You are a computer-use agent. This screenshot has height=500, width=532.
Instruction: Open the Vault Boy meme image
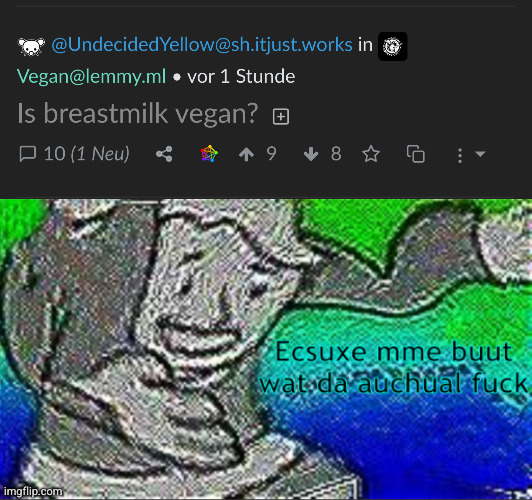[x=266, y=349]
